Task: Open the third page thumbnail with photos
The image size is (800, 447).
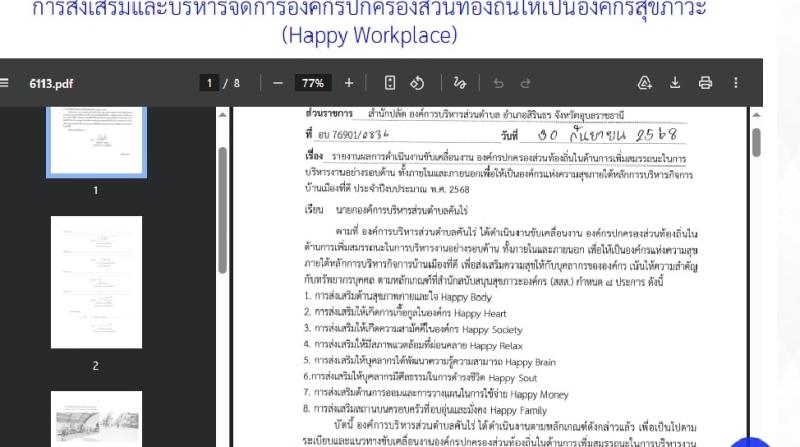Action: 96,418
